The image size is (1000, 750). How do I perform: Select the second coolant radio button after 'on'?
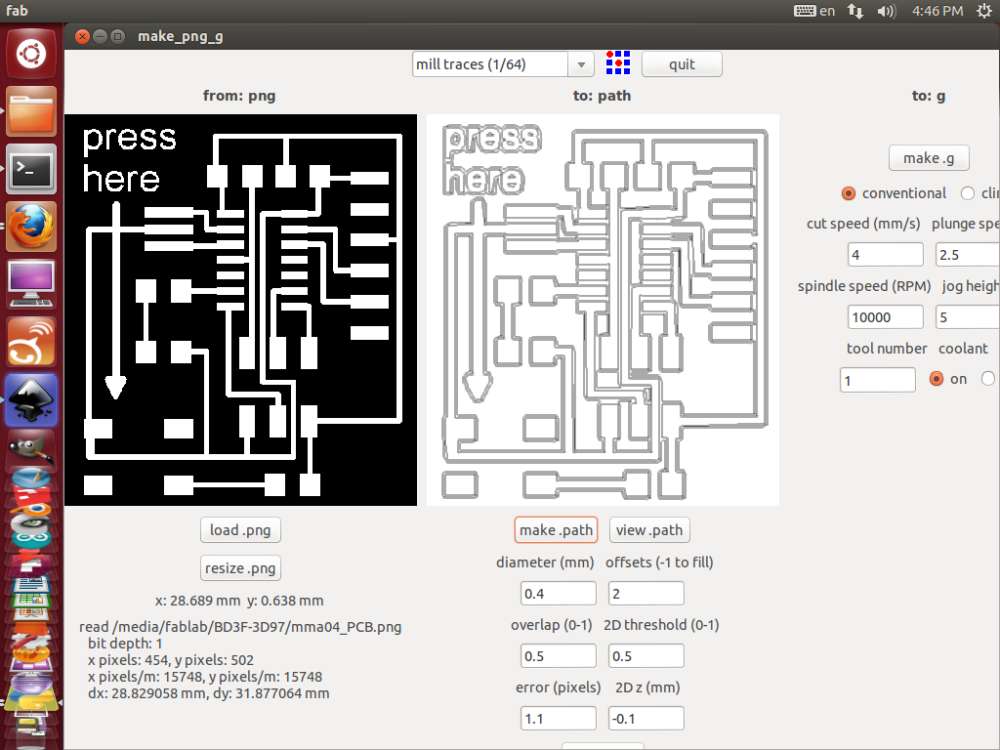tap(989, 379)
